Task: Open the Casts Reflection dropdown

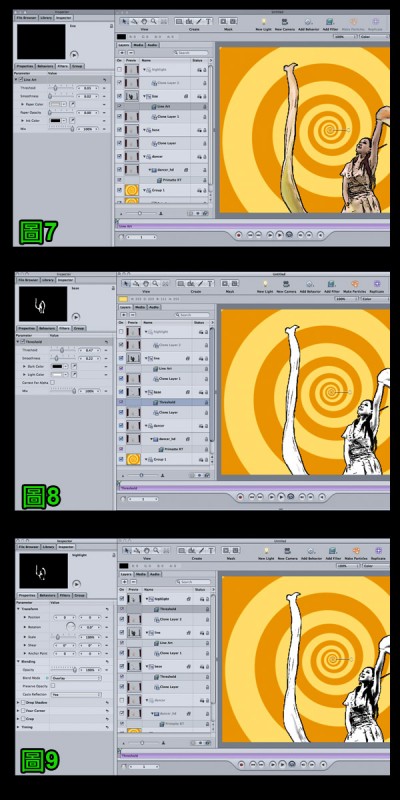Action: pyautogui.click(x=76, y=694)
